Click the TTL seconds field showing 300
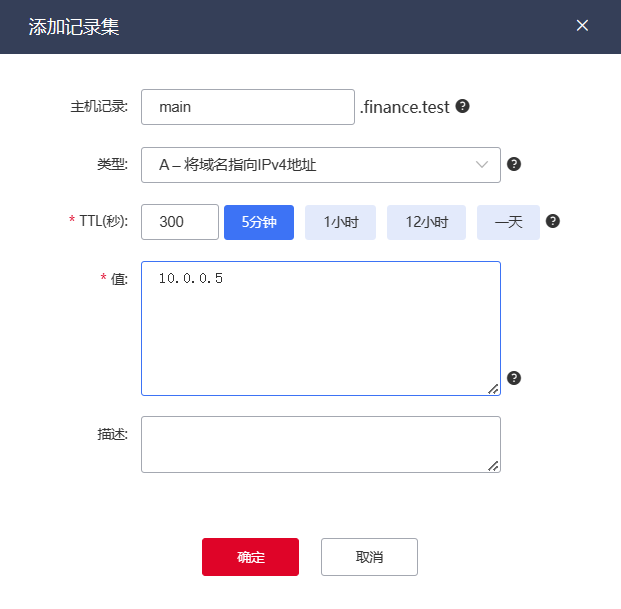The image size is (621, 609). click(180, 222)
